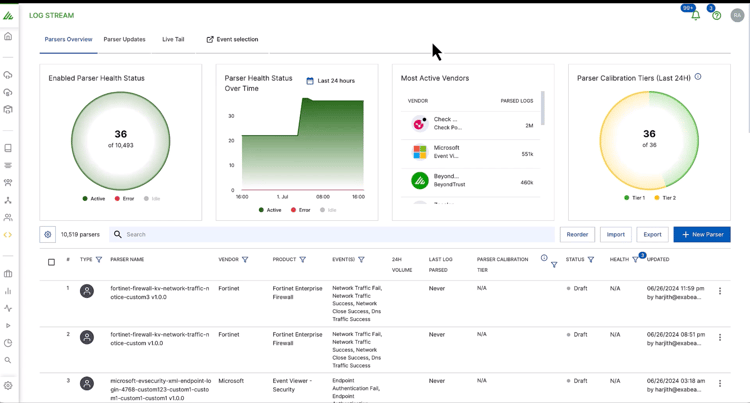This screenshot has height=403, width=750.
Task: Open the book icon in sidebar
Action: (8, 148)
